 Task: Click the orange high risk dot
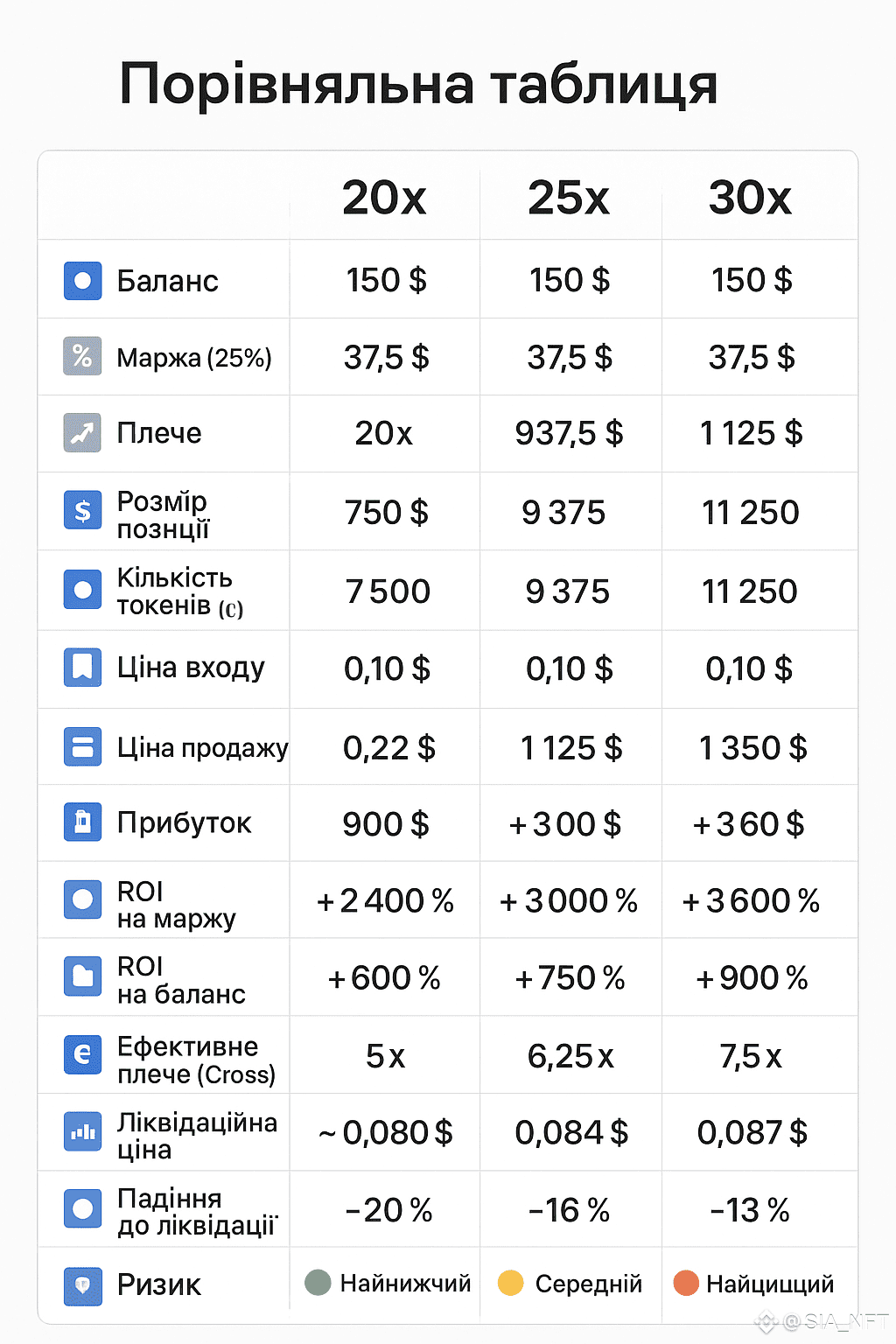tap(686, 1283)
